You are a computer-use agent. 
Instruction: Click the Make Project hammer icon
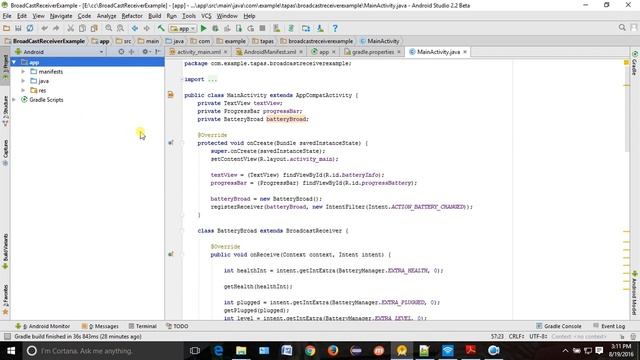coord(161,28)
